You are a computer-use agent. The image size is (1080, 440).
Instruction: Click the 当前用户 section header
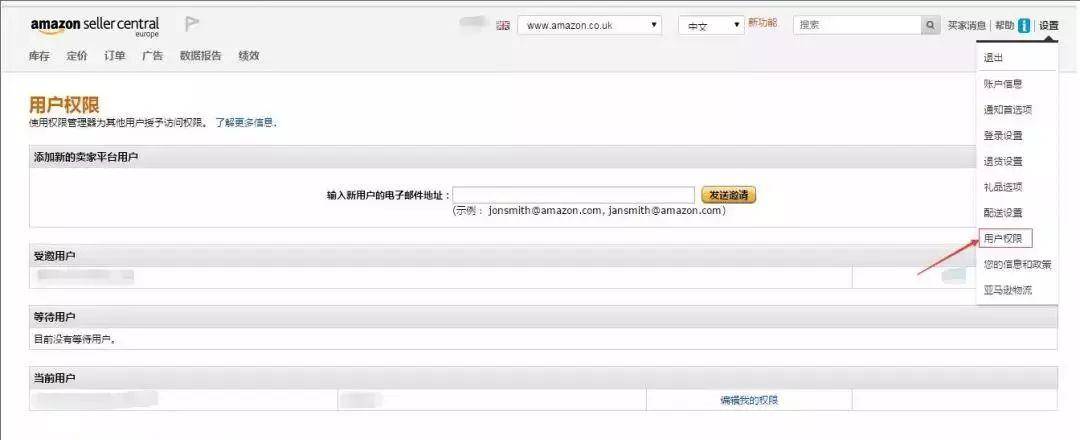(543, 378)
